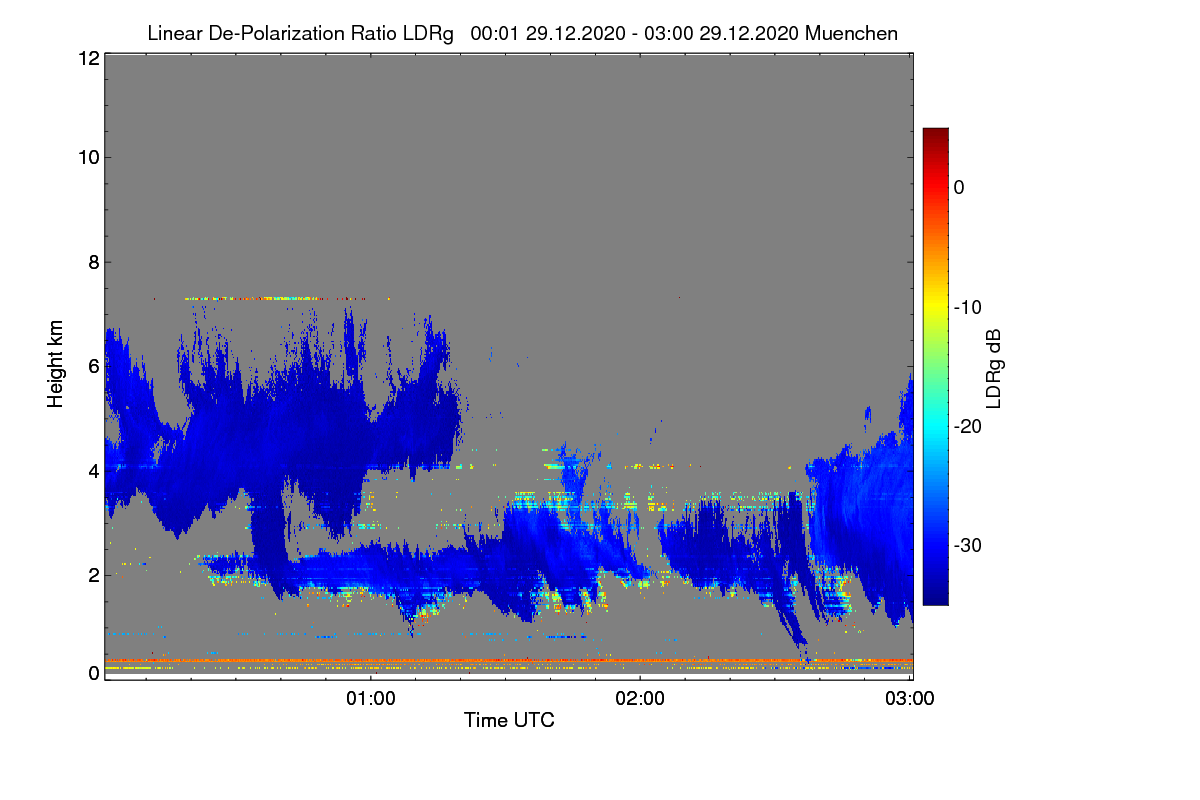Screen dimensions: 1200x800
Task: Click the 'Time UTC' axis label
Action: click(x=509, y=720)
